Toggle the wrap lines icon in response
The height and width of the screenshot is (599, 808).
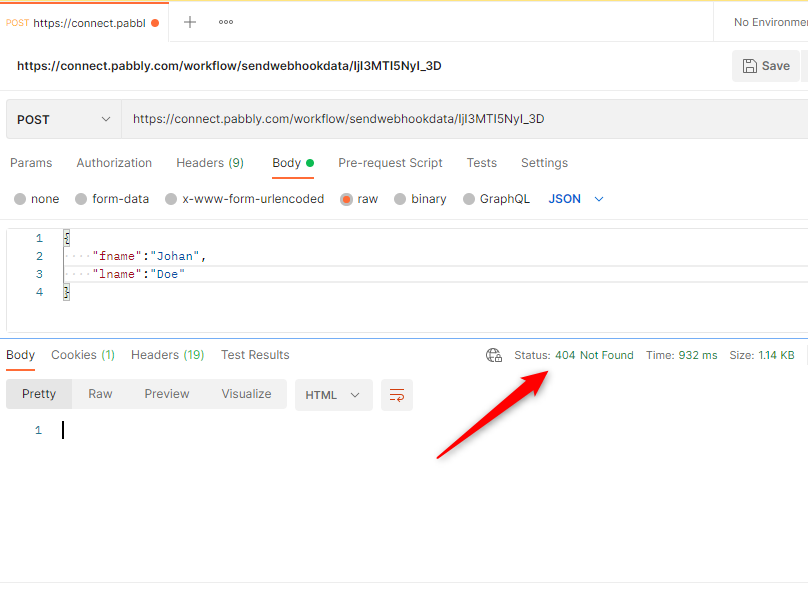[397, 395]
